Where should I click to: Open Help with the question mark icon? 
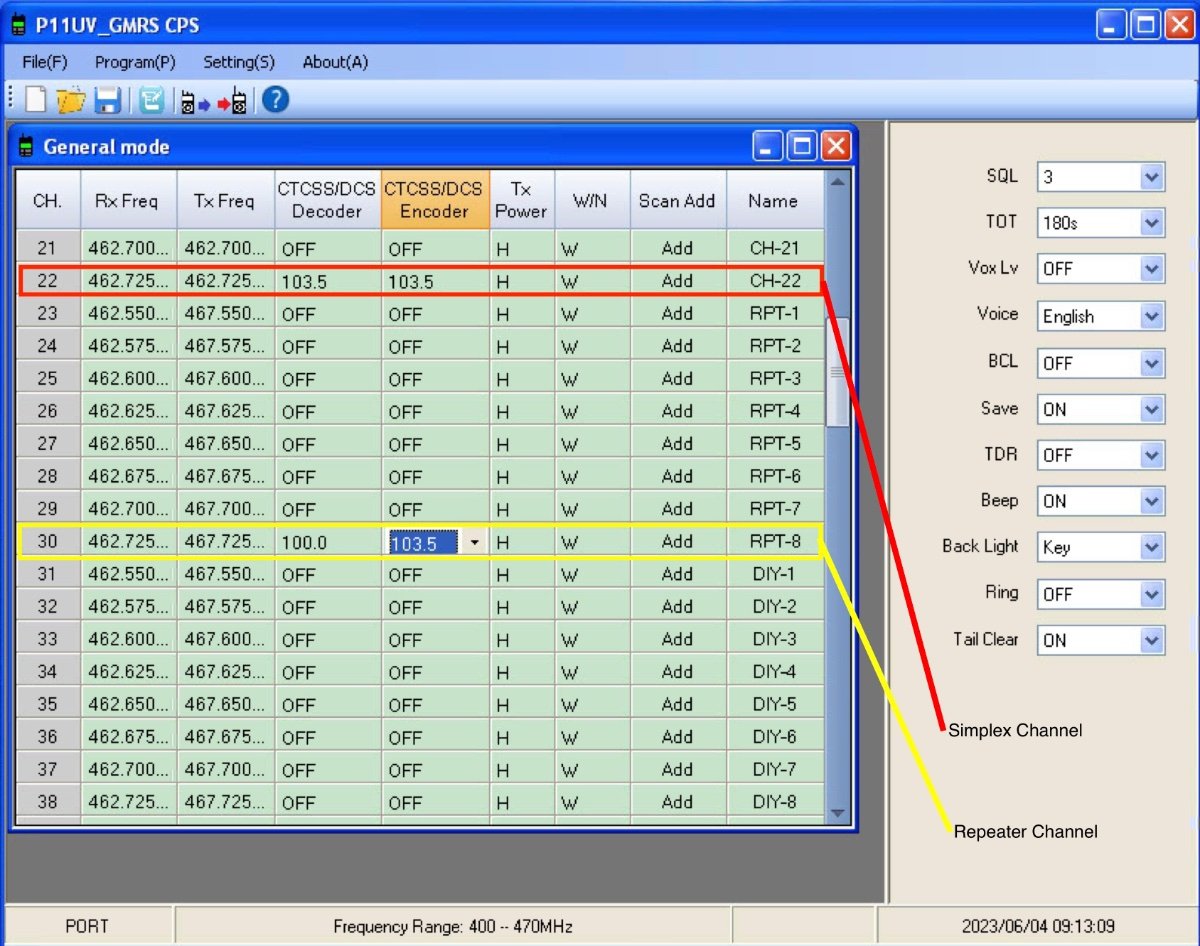coord(274,100)
